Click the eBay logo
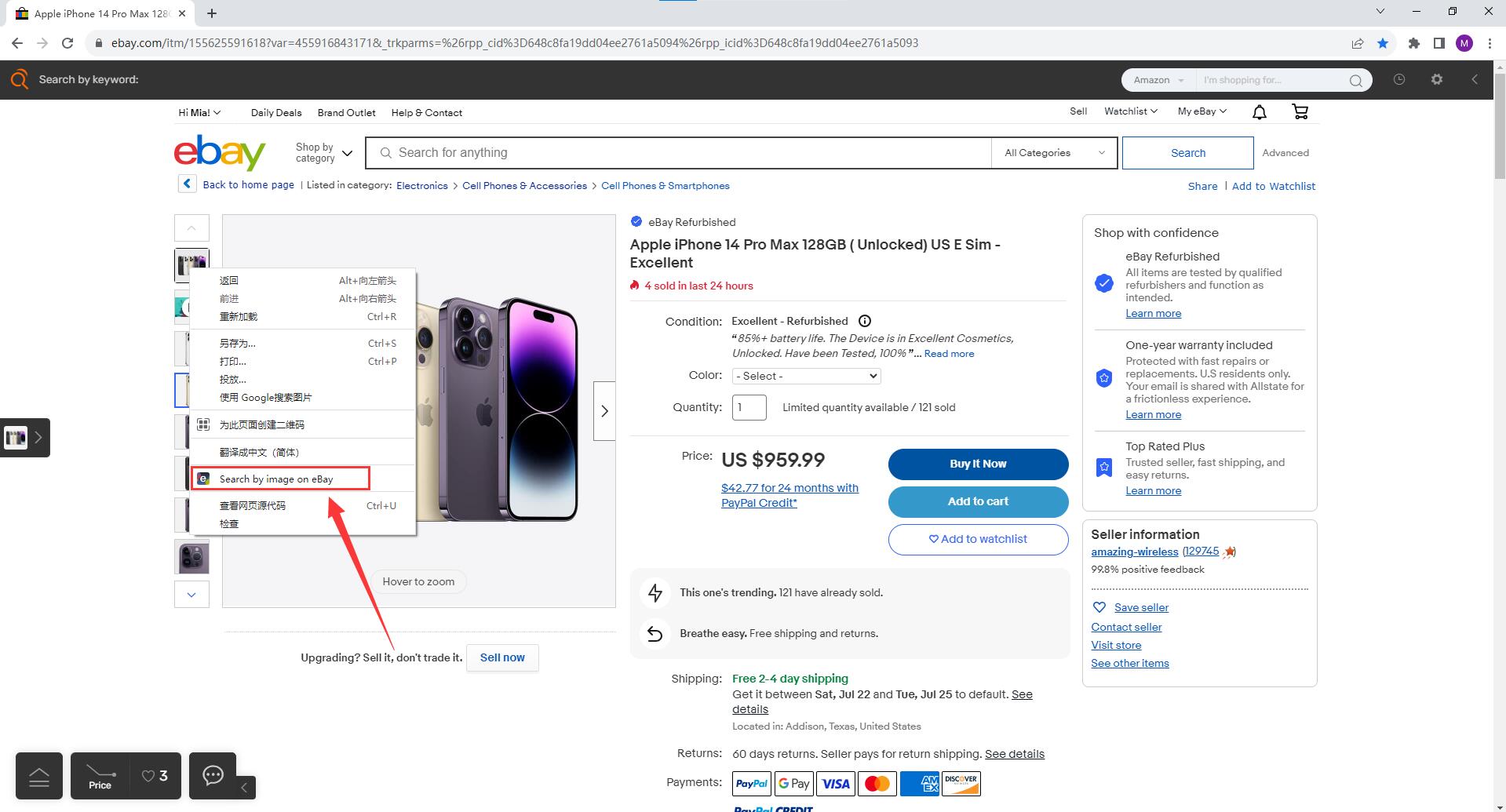 click(220, 152)
